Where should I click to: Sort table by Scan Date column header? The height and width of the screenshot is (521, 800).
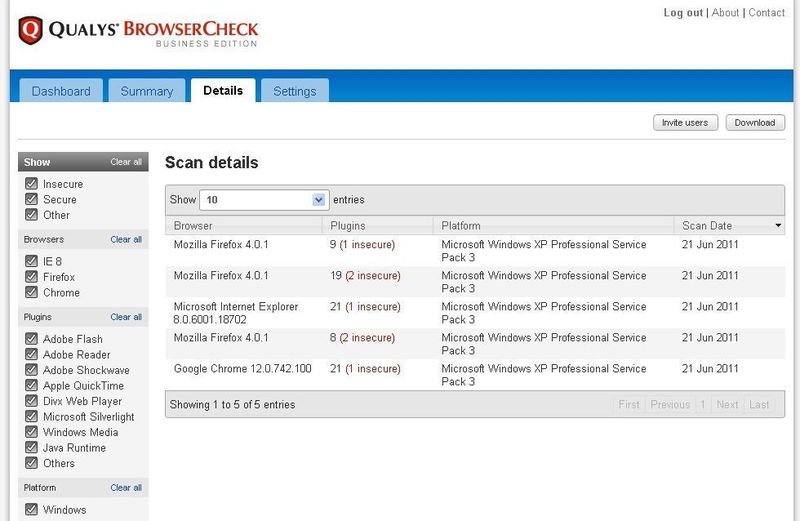click(x=730, y=226)
